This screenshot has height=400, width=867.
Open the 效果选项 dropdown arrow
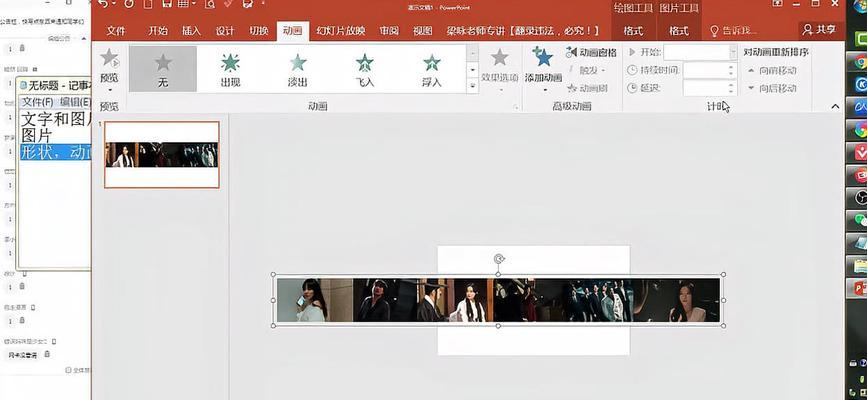tap(500, 89)
